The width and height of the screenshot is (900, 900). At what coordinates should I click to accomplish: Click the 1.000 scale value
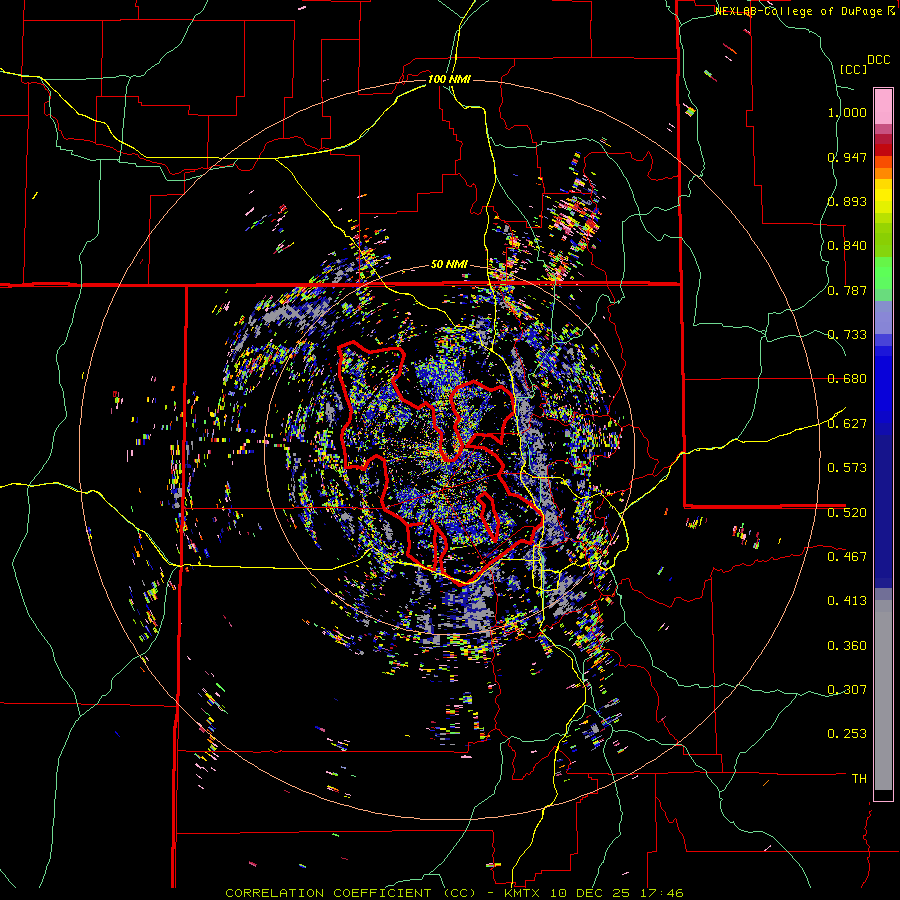tap(847, 112)
